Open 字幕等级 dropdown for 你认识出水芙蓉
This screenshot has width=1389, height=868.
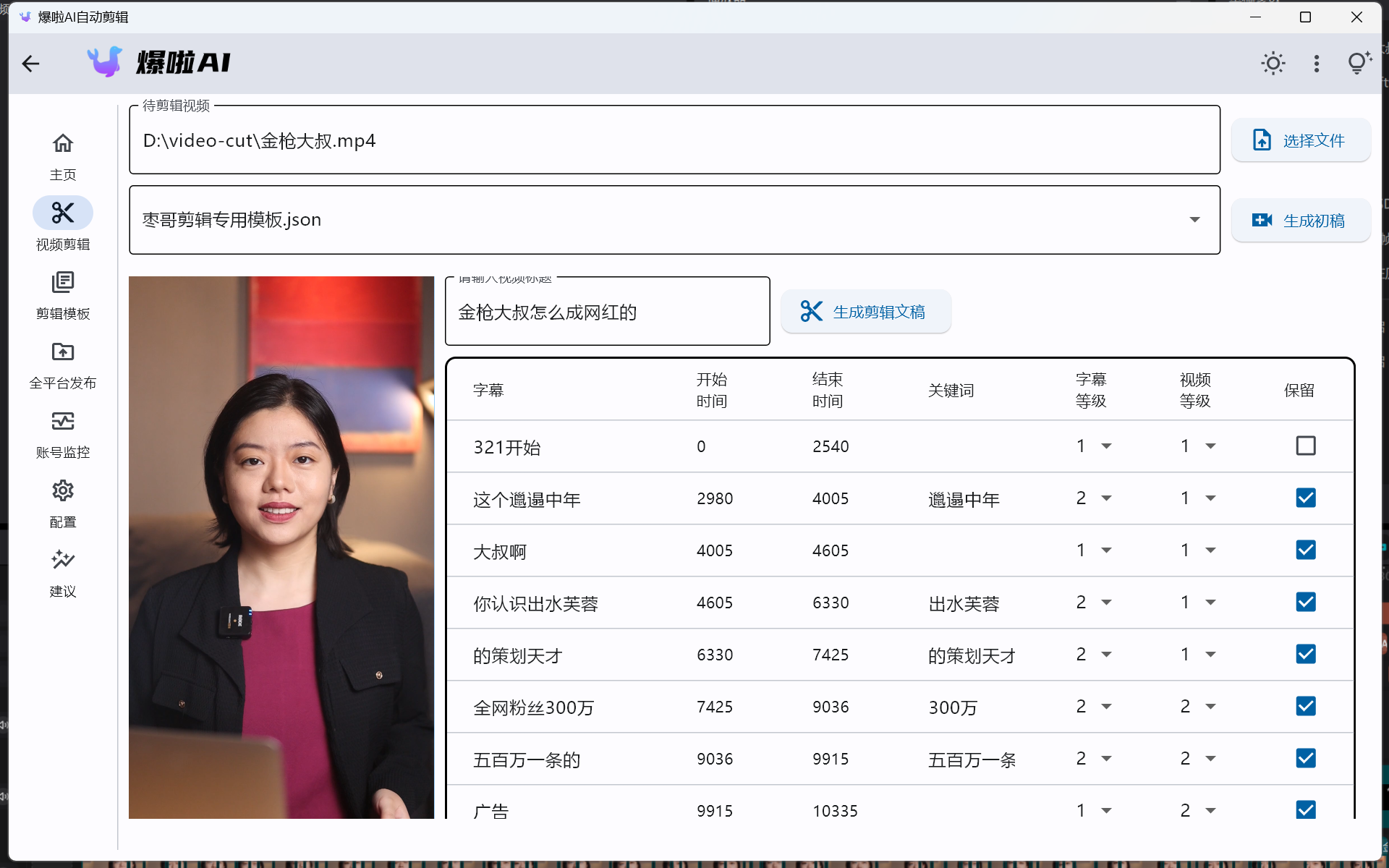1094,603
